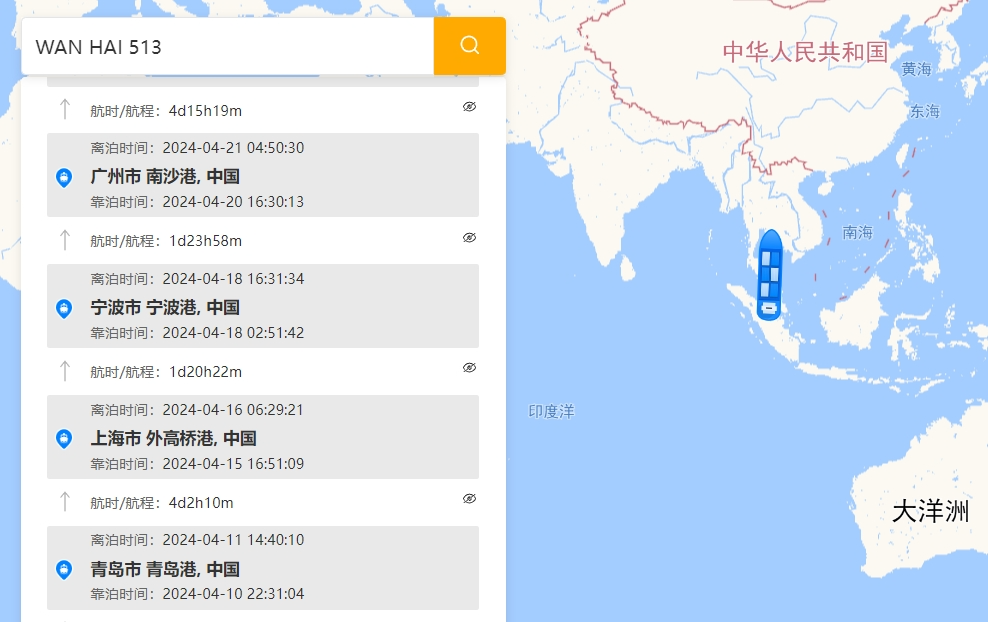Click port pin icon beside 宁波市 宁波港

coord(64,309)
